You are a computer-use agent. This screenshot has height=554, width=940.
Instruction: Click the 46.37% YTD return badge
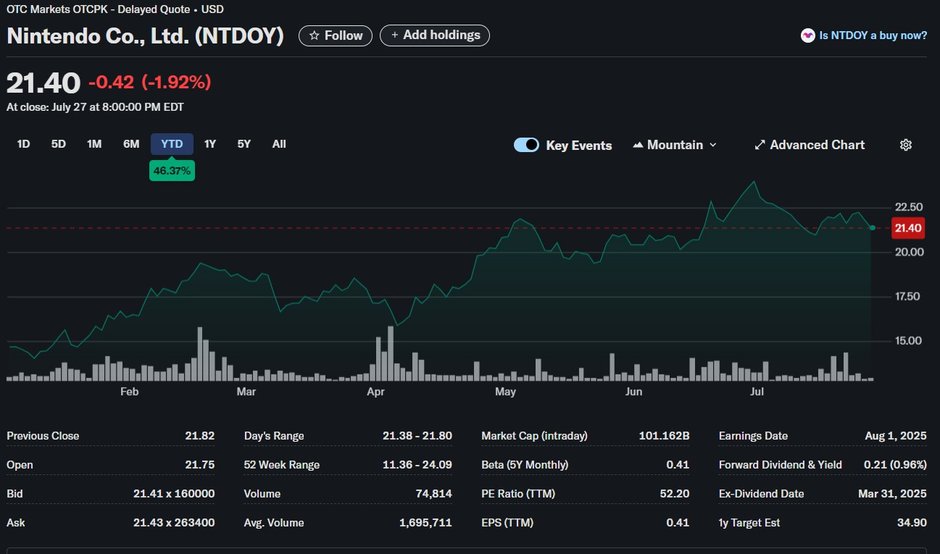(x=172, y=171)
